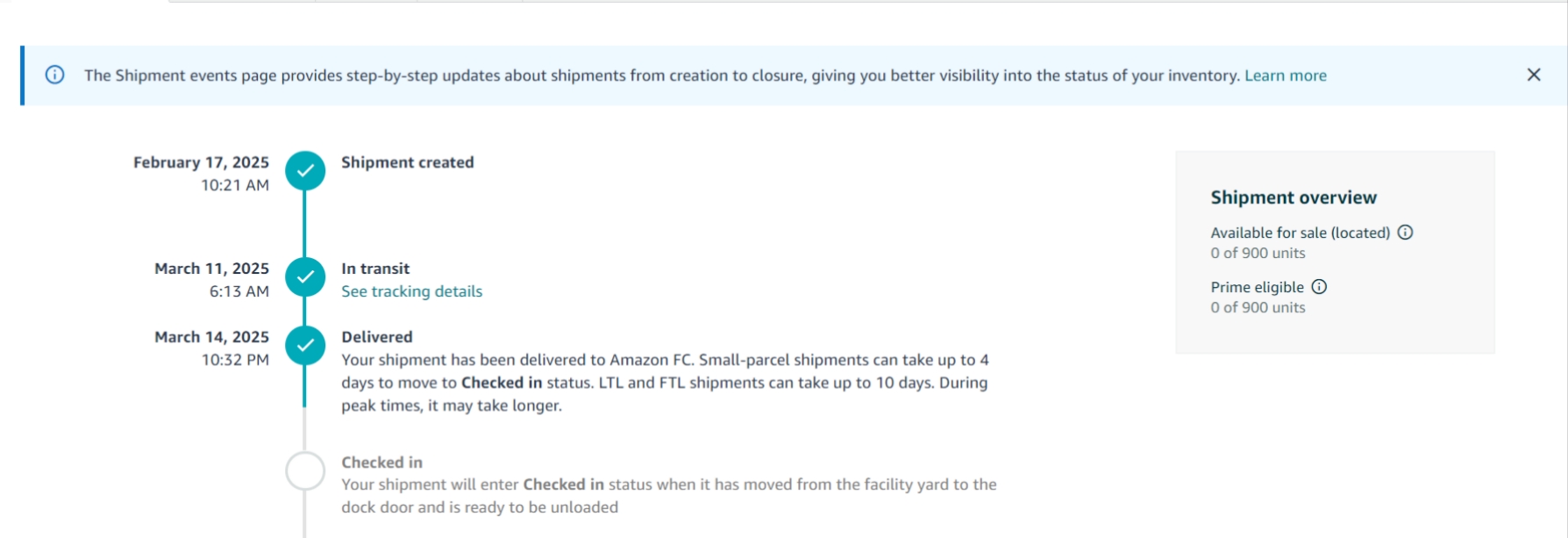This screenshot has height=538, width=1568.
Task: Open See tracking details link
Action: pos(411,291)
